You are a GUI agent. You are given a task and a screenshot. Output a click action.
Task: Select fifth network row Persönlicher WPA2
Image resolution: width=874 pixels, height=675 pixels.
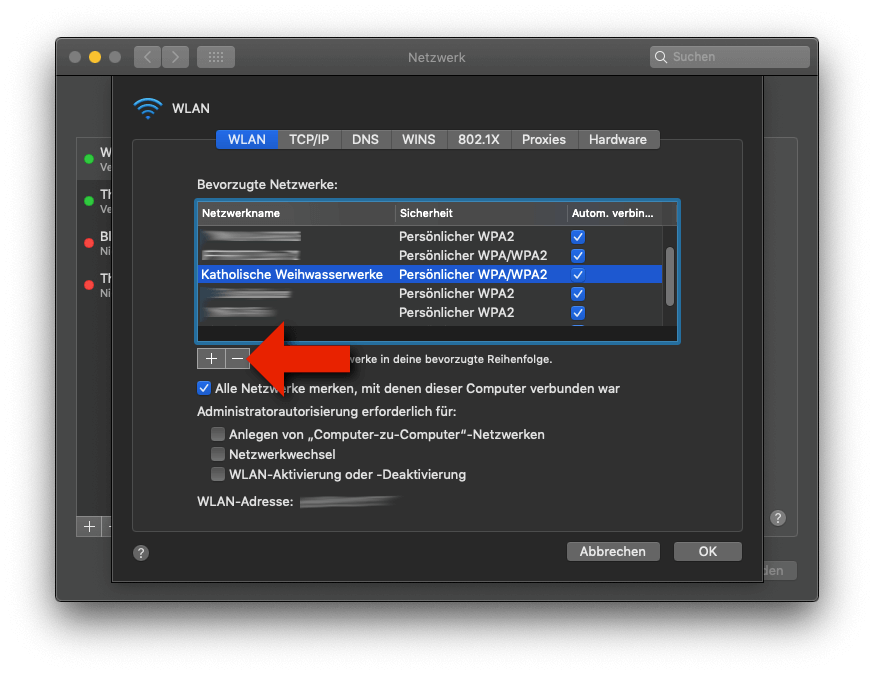pyautogui.click(x=430, y=313)
